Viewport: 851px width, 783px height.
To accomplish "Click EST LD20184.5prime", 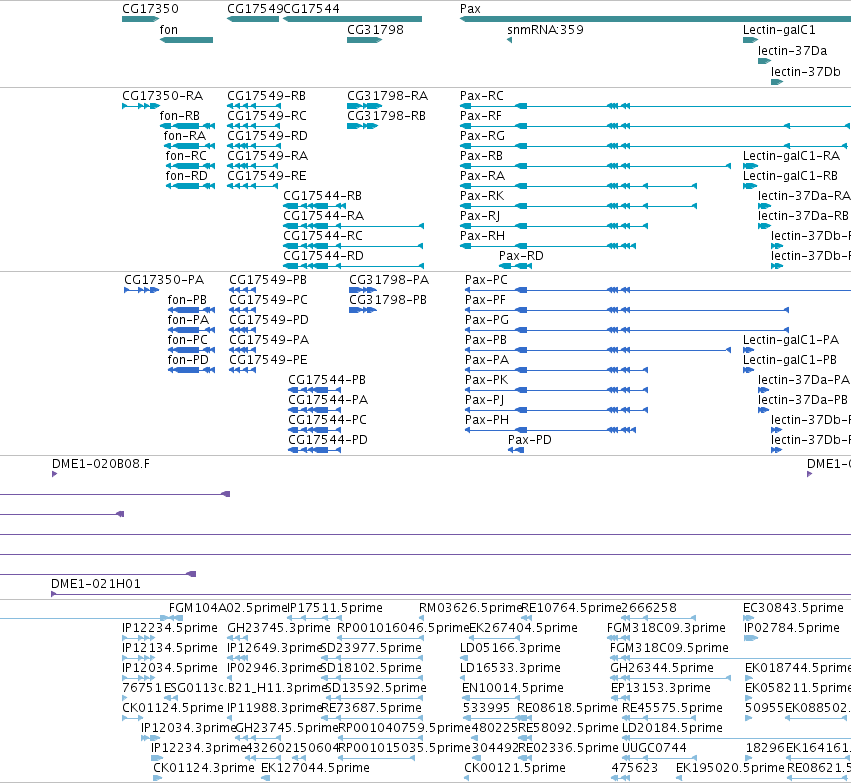I will click(736, 738).
